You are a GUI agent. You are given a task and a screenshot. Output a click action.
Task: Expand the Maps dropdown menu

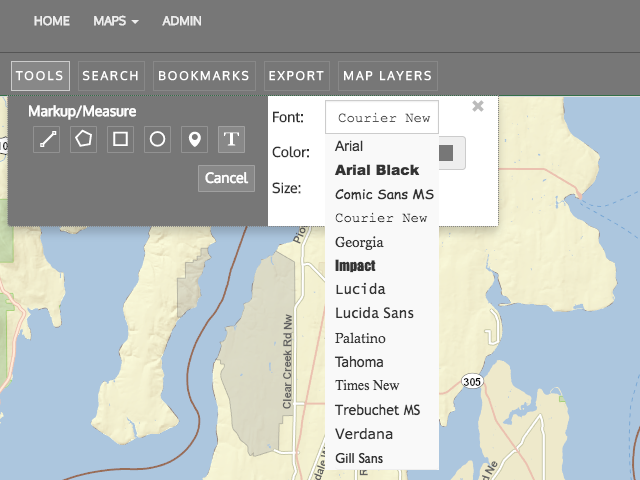click(115, 21)
